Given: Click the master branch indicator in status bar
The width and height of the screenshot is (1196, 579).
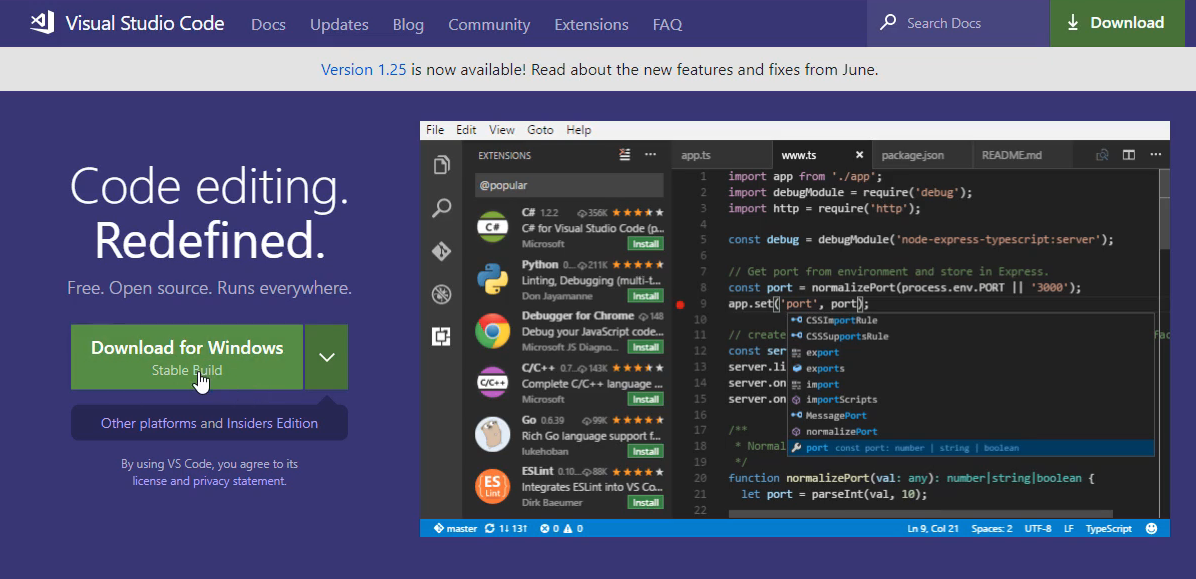Looking at the screenshot, I should pyautogui.click(x=455, y=528).
